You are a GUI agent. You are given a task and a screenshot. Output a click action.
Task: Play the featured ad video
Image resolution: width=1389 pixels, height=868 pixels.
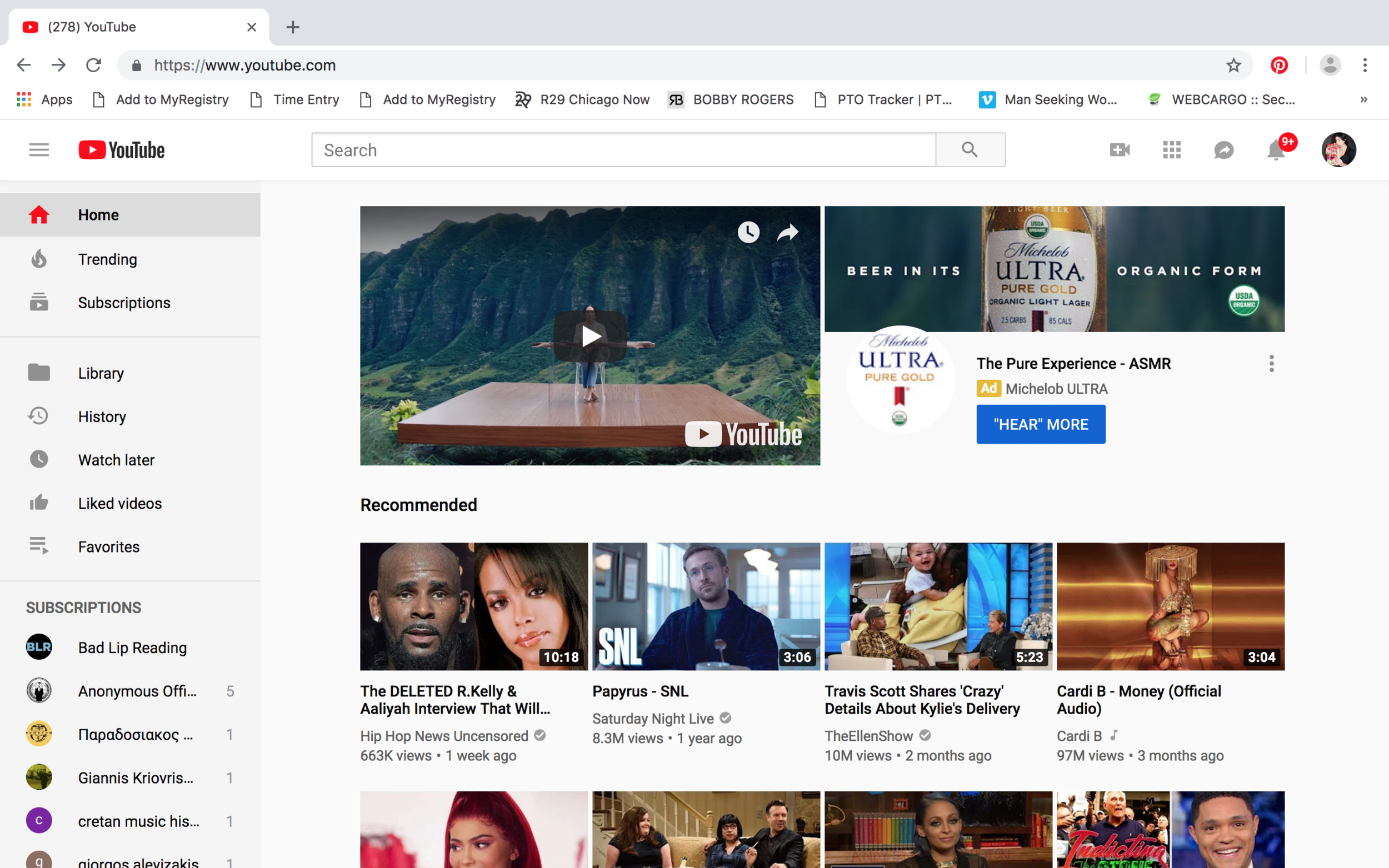(x=589, y=337)
